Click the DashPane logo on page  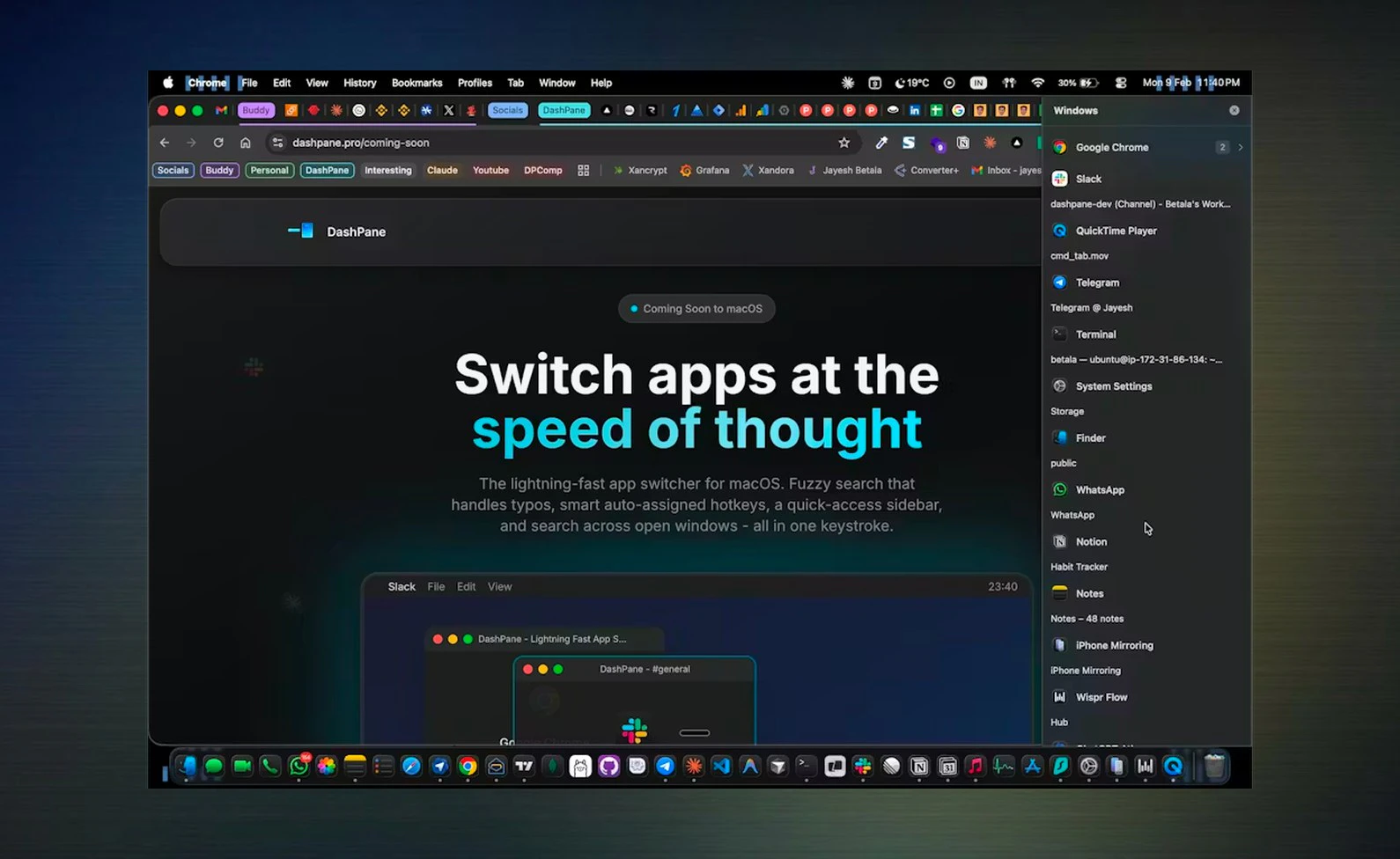coord(337,231)
